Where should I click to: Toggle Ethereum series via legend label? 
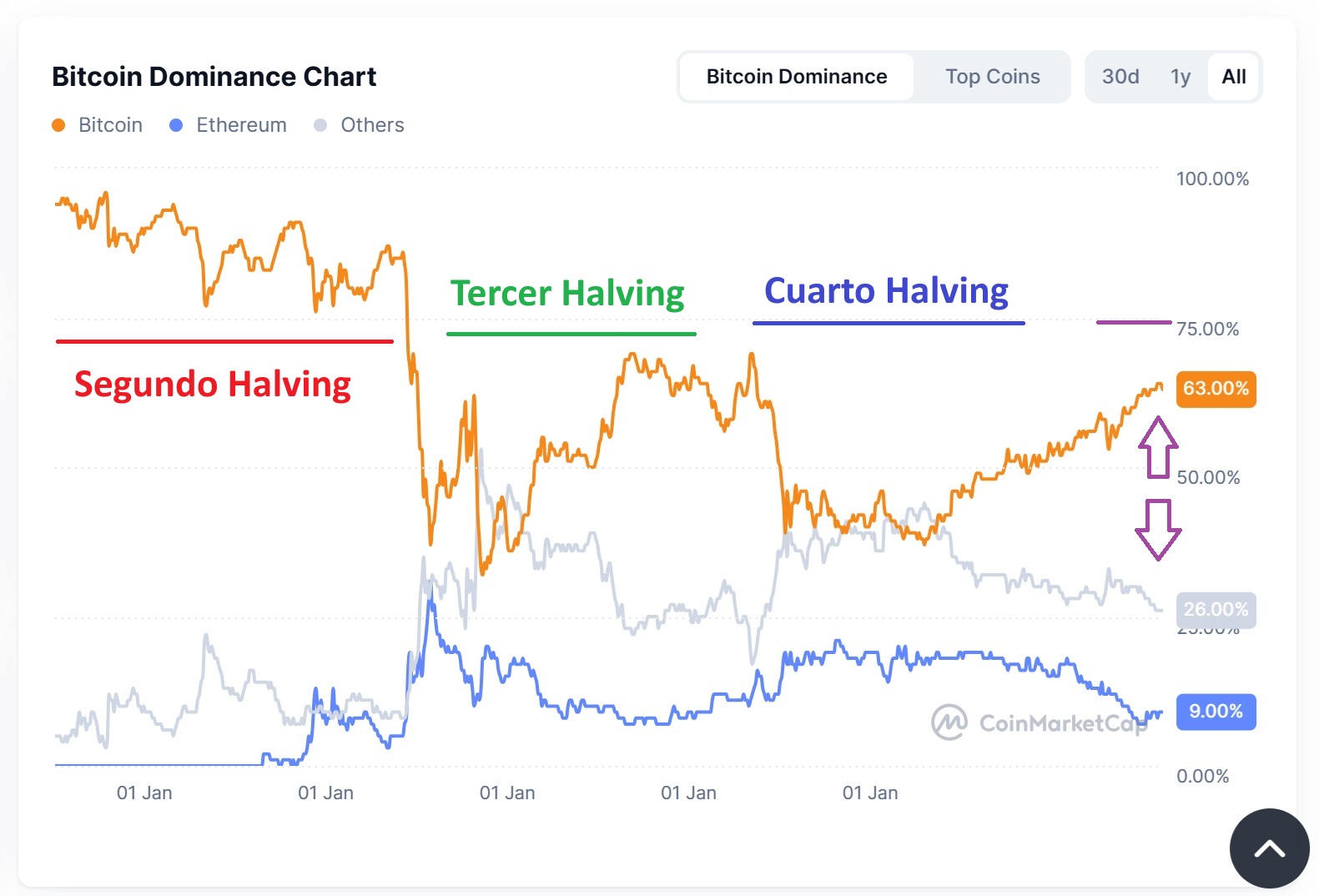pos(241,125)
